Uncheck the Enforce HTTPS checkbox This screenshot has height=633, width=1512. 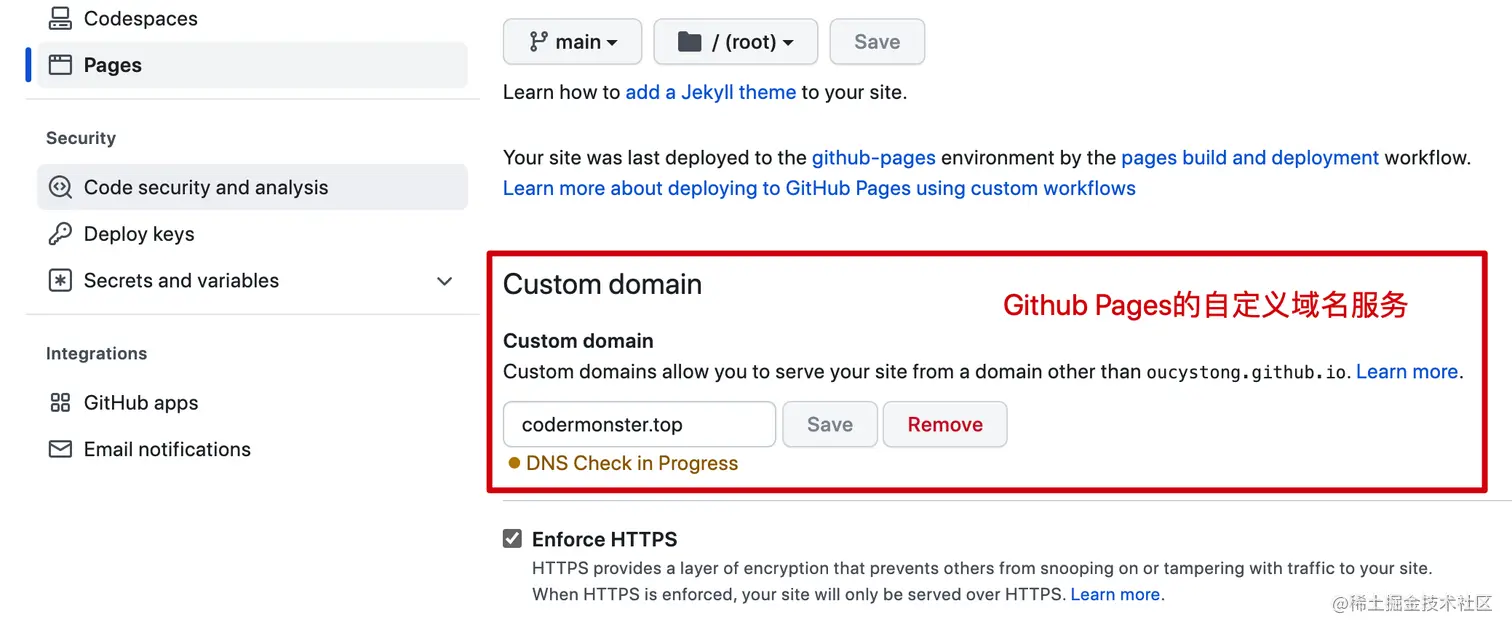pos(512,539)
